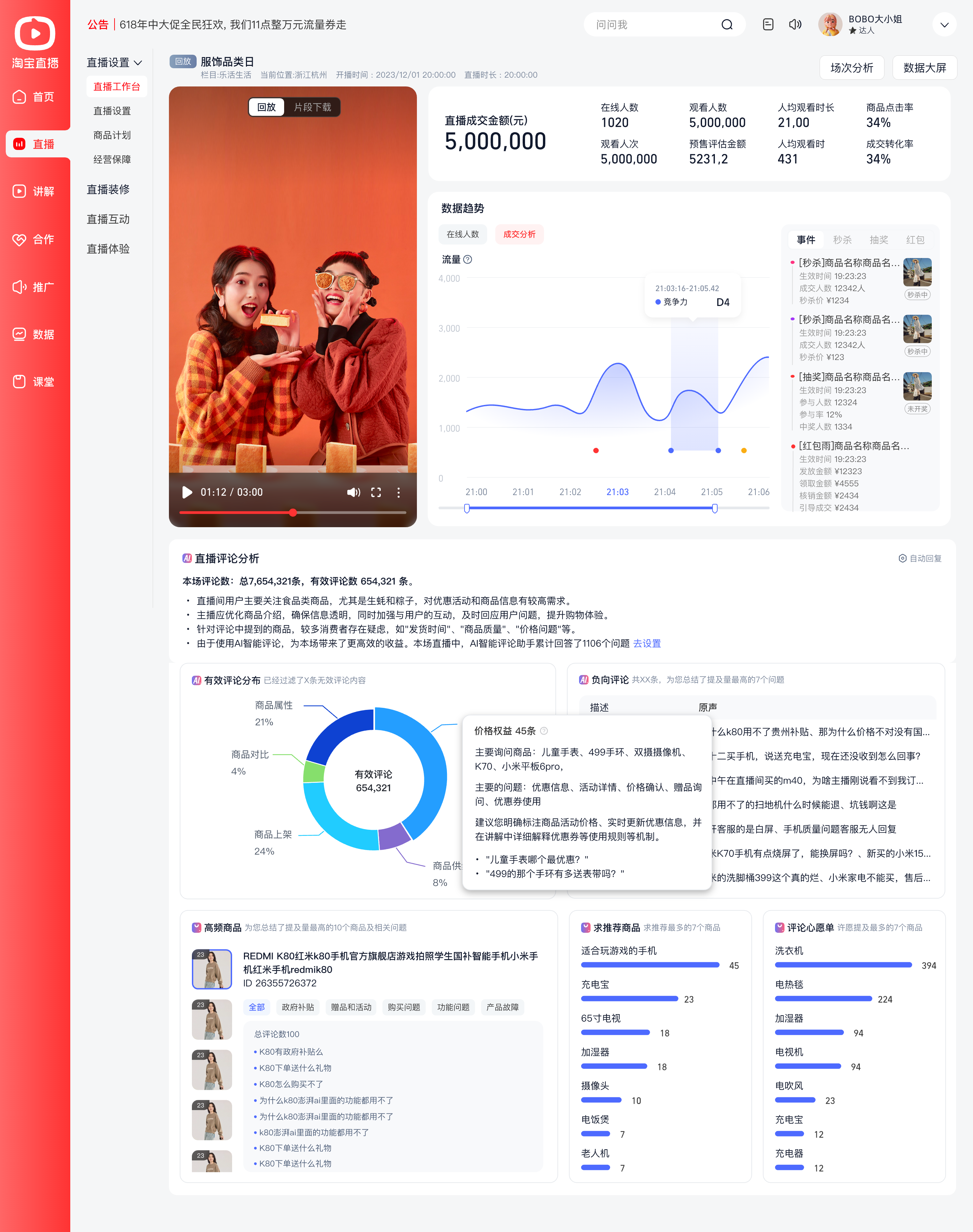
Task: Click the 去设置 link
Action: 647,643
